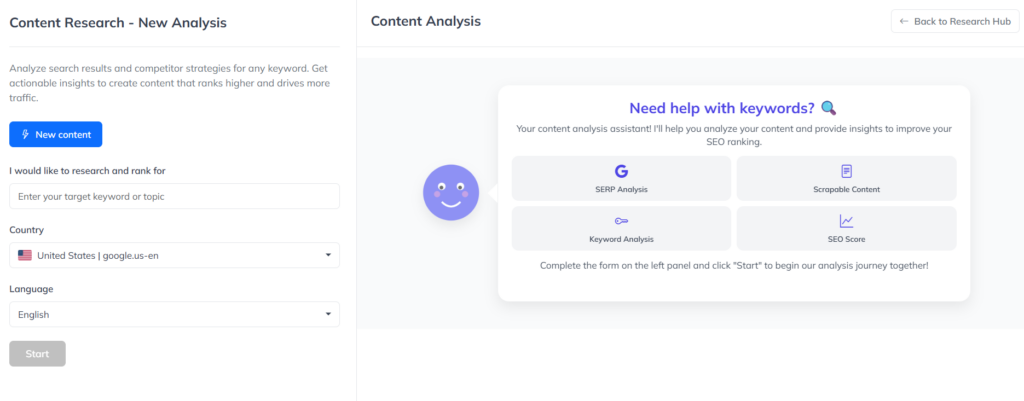1024x401 pixels.
Task: Click the back arrow icon to Research Hub
Action: tap(904, 21)
